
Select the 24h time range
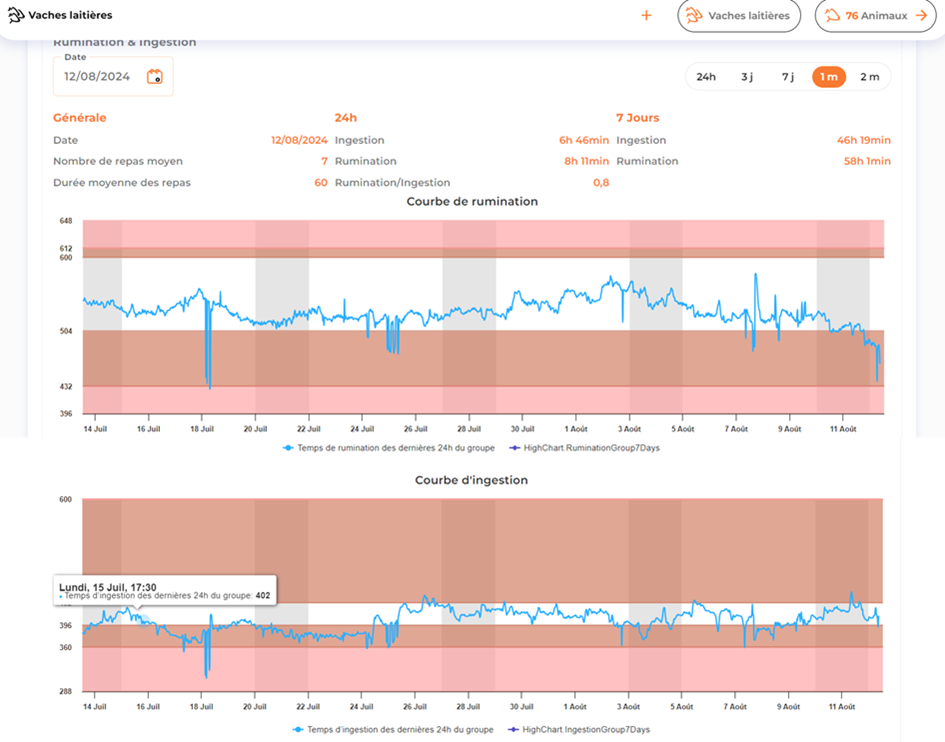(706, 77)
